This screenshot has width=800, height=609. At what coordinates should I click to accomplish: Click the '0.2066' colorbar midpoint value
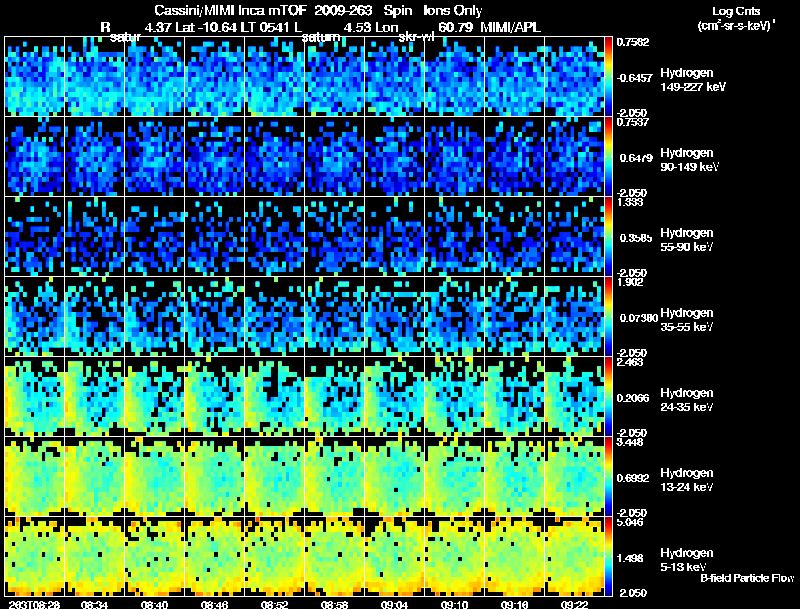[x=633, y=398]
